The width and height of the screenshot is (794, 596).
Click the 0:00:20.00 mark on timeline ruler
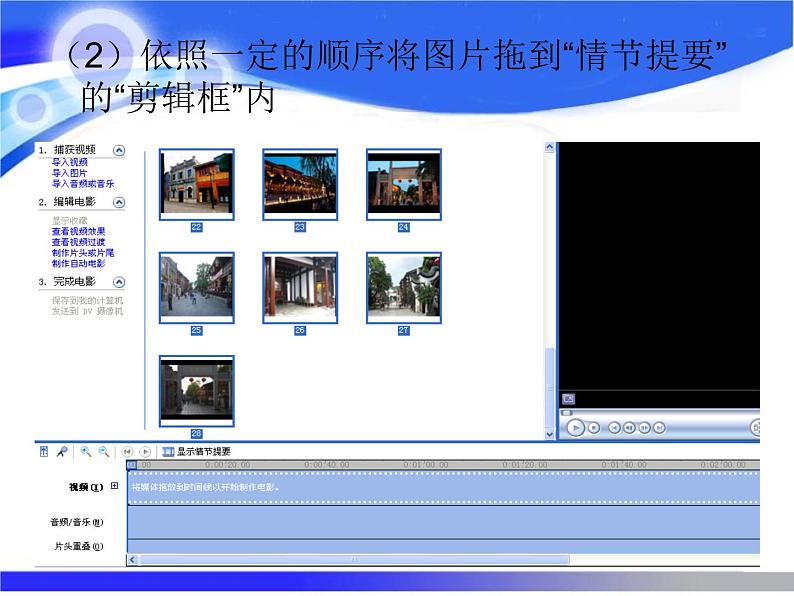227,464
